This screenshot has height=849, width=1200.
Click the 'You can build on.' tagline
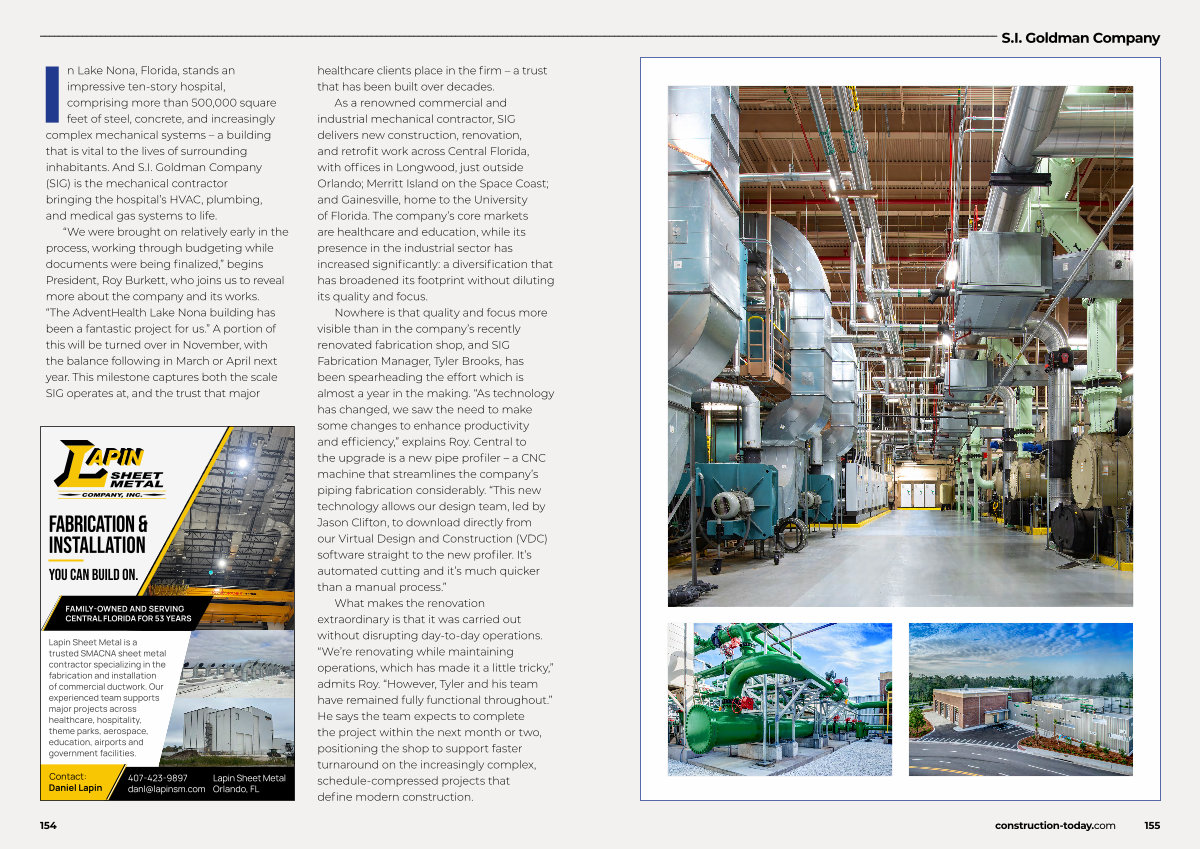point(93,574)
